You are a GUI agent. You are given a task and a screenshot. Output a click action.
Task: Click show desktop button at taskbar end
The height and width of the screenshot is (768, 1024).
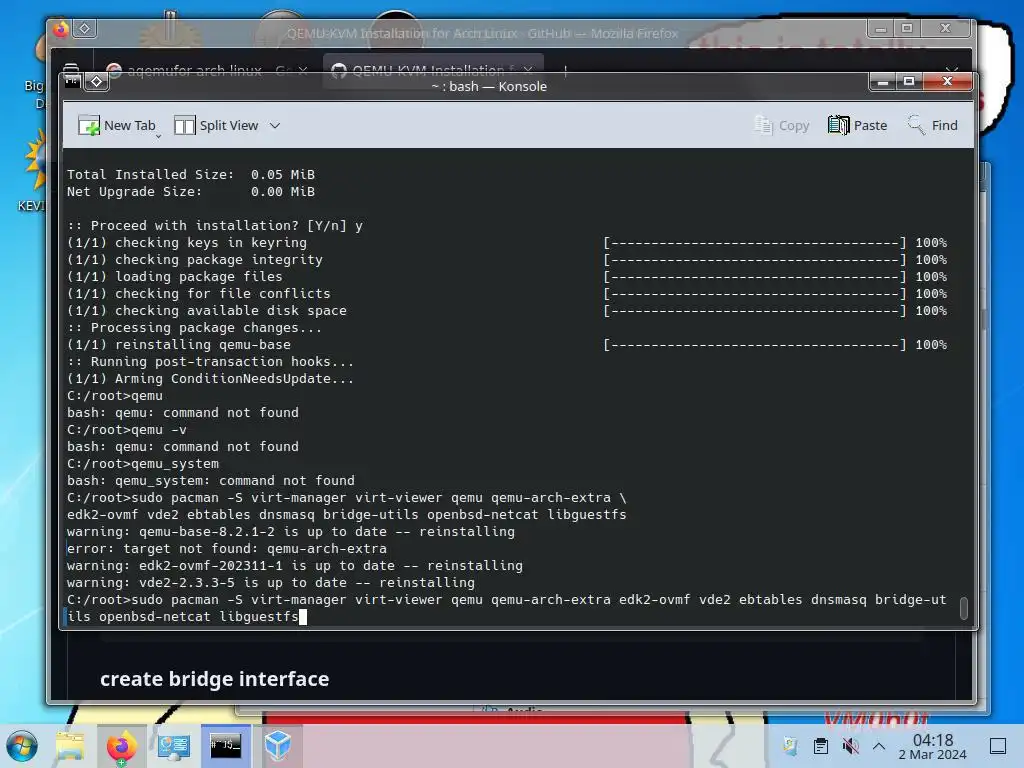coord(998,746)
